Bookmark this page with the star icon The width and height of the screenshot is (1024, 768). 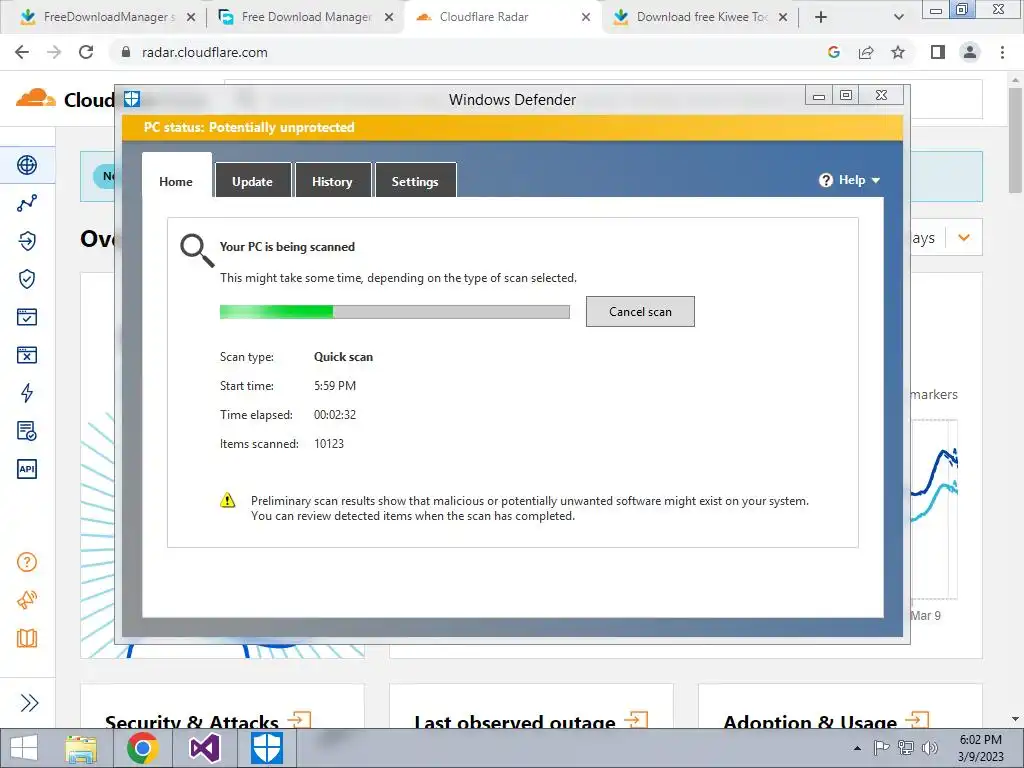point(898,52)
